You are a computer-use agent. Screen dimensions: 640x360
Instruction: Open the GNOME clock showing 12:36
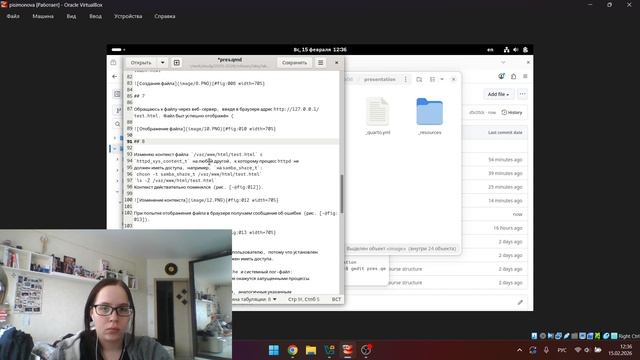(x=320, y=50)
